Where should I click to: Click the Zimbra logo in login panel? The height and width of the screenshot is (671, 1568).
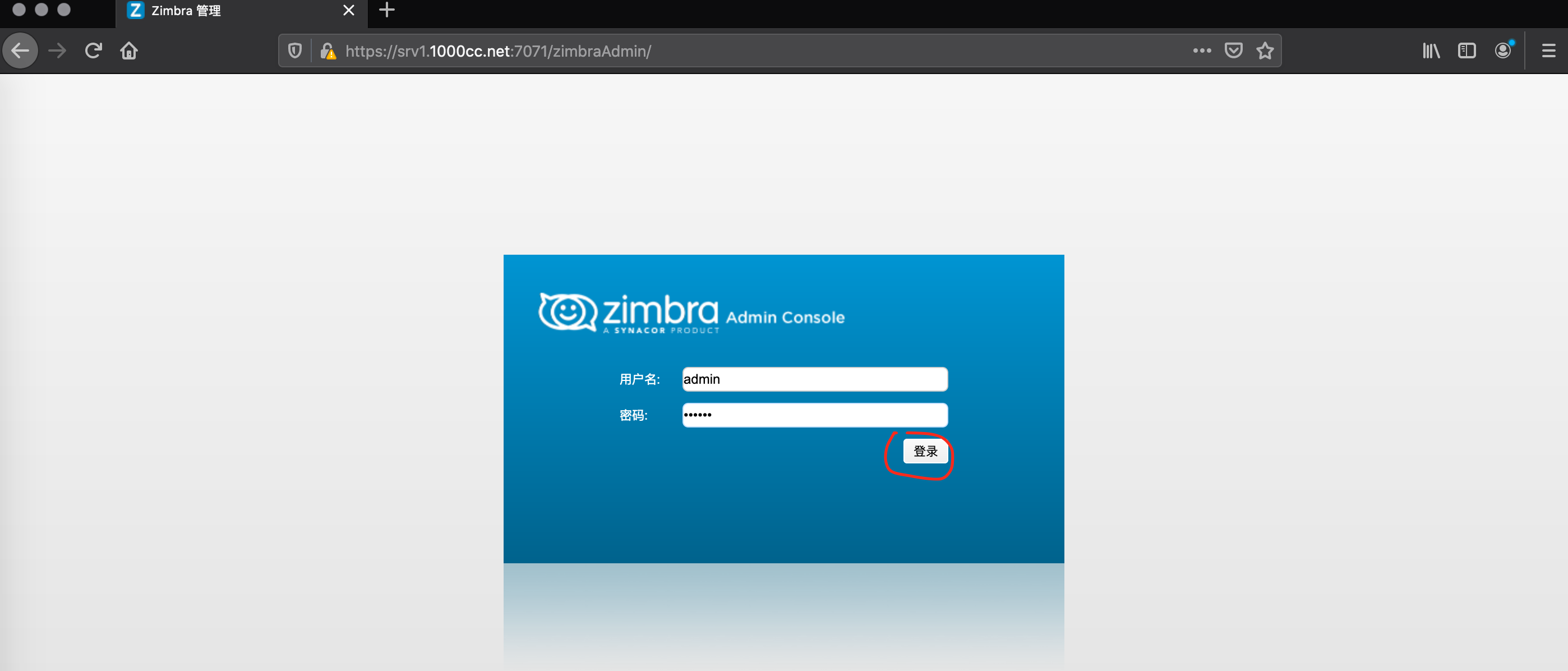point(629,313)
